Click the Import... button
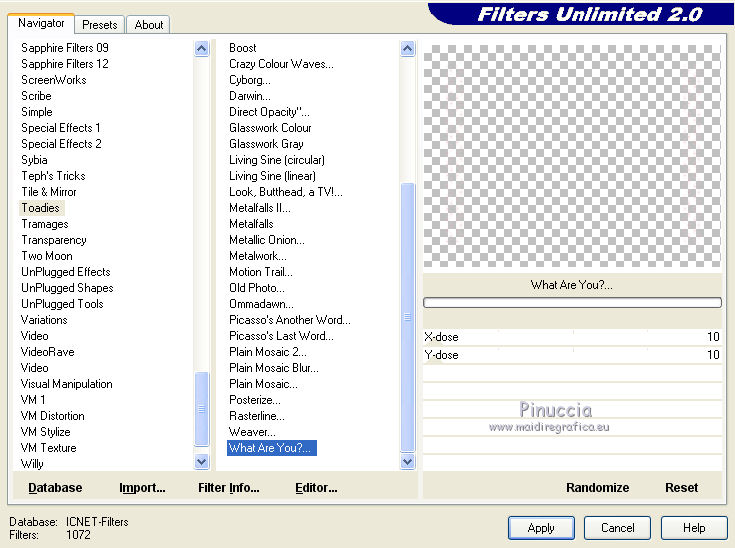735x548 pixels. pos(142,488)
